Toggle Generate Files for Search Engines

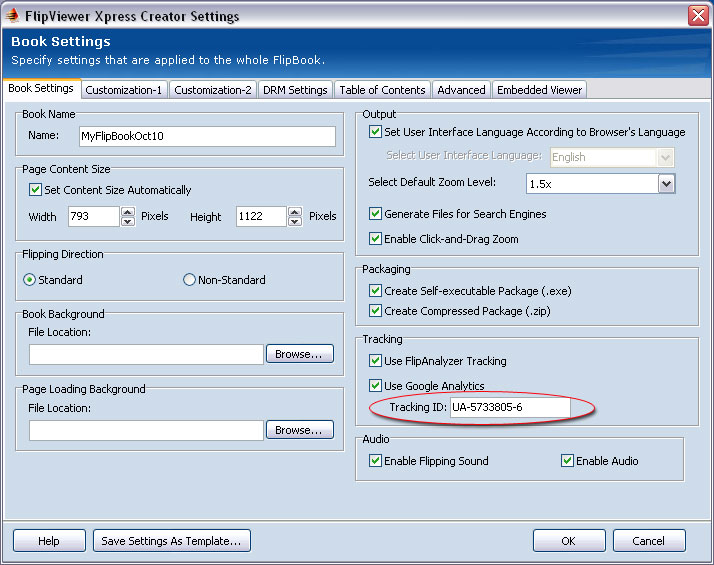click(375, 214)
